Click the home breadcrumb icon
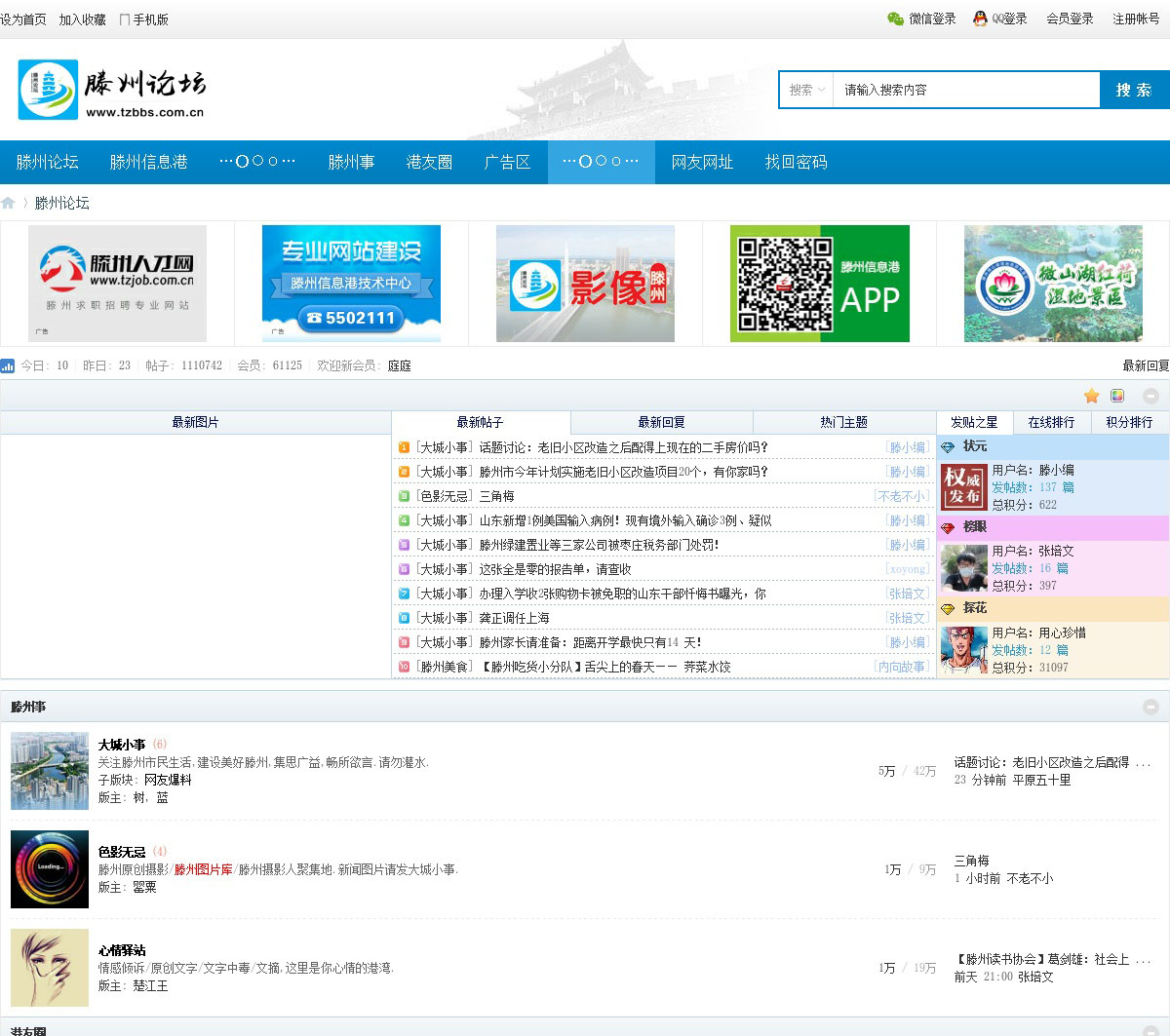 pyautogui.click(x=8, y=203)
